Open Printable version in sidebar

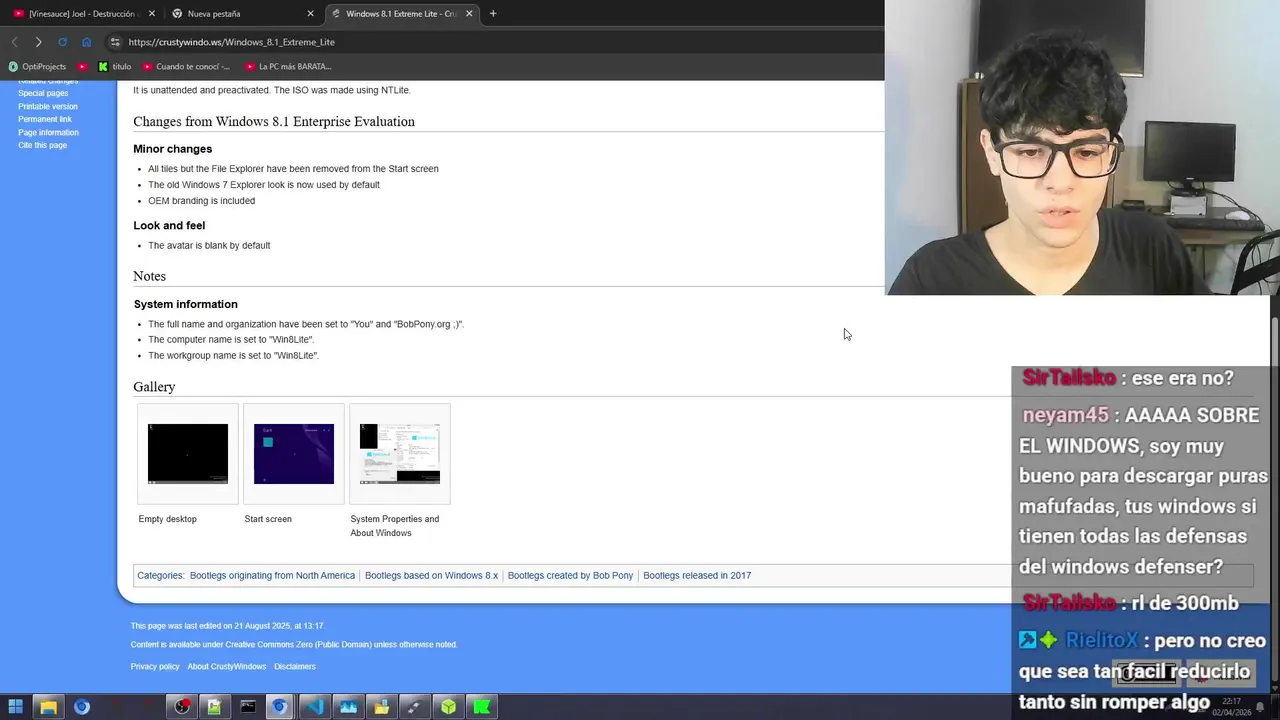(47, 106)
